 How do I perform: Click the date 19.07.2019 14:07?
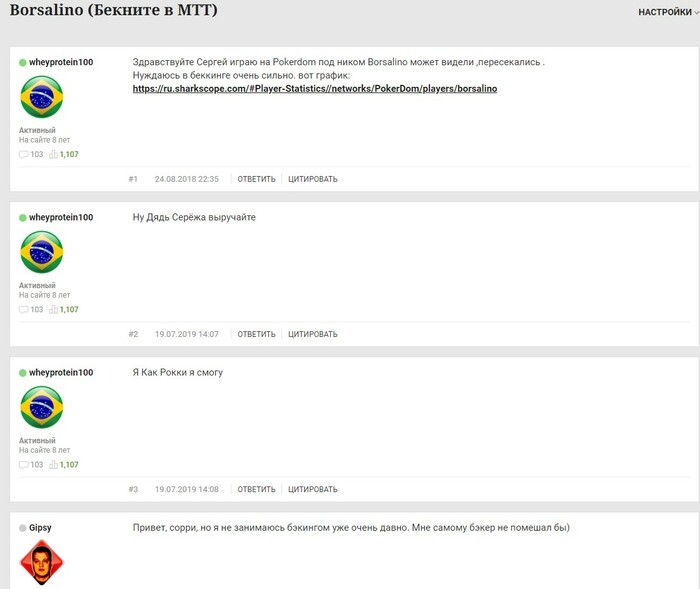(187, 334)
